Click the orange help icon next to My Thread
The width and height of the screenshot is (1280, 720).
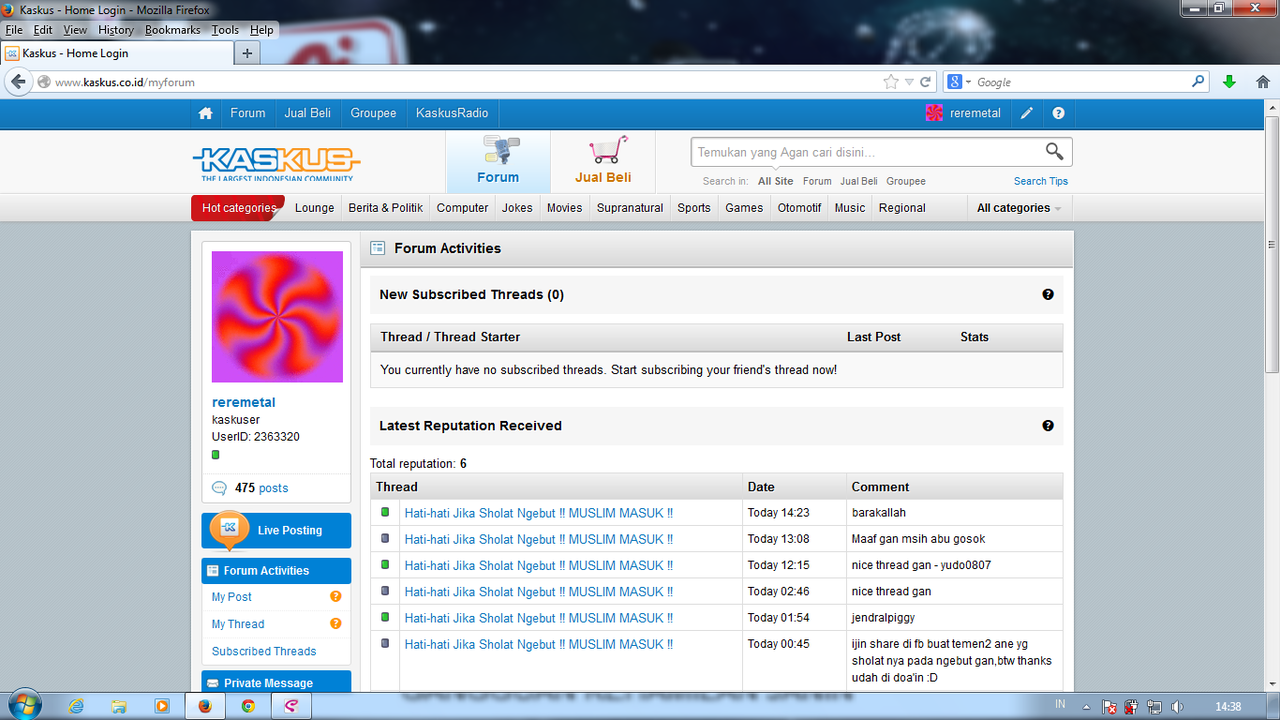(x=336, y=623)
